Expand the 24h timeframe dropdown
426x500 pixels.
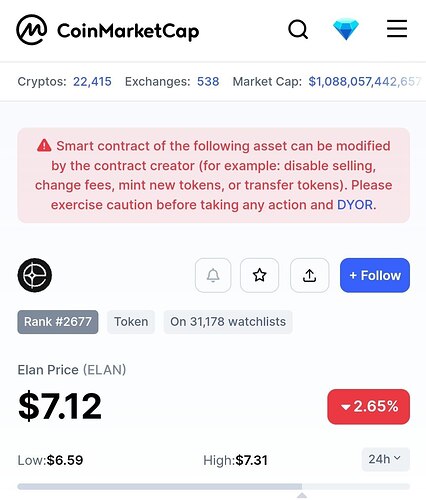coord(385,459)
